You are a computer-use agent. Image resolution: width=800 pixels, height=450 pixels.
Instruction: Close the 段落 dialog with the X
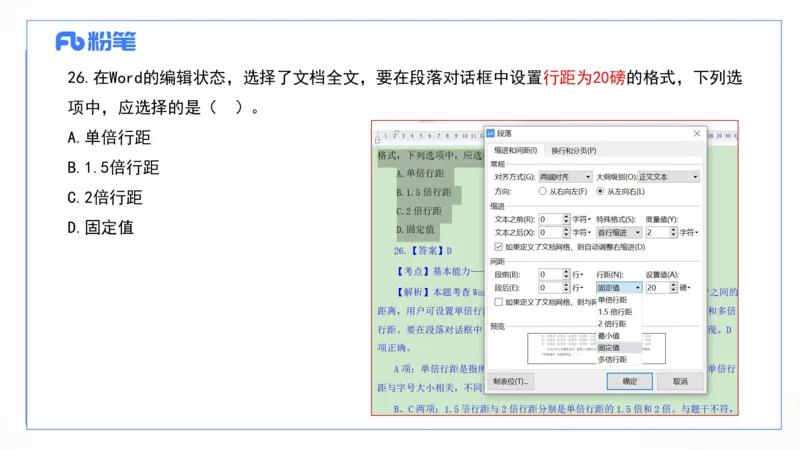click(697, 133)
